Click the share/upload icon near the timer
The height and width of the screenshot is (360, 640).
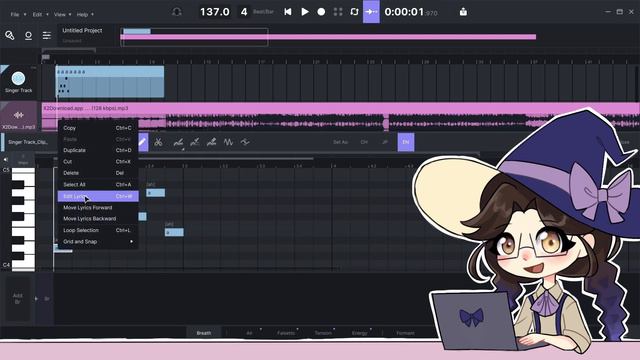pyautogui.click(x=463, y=12)
